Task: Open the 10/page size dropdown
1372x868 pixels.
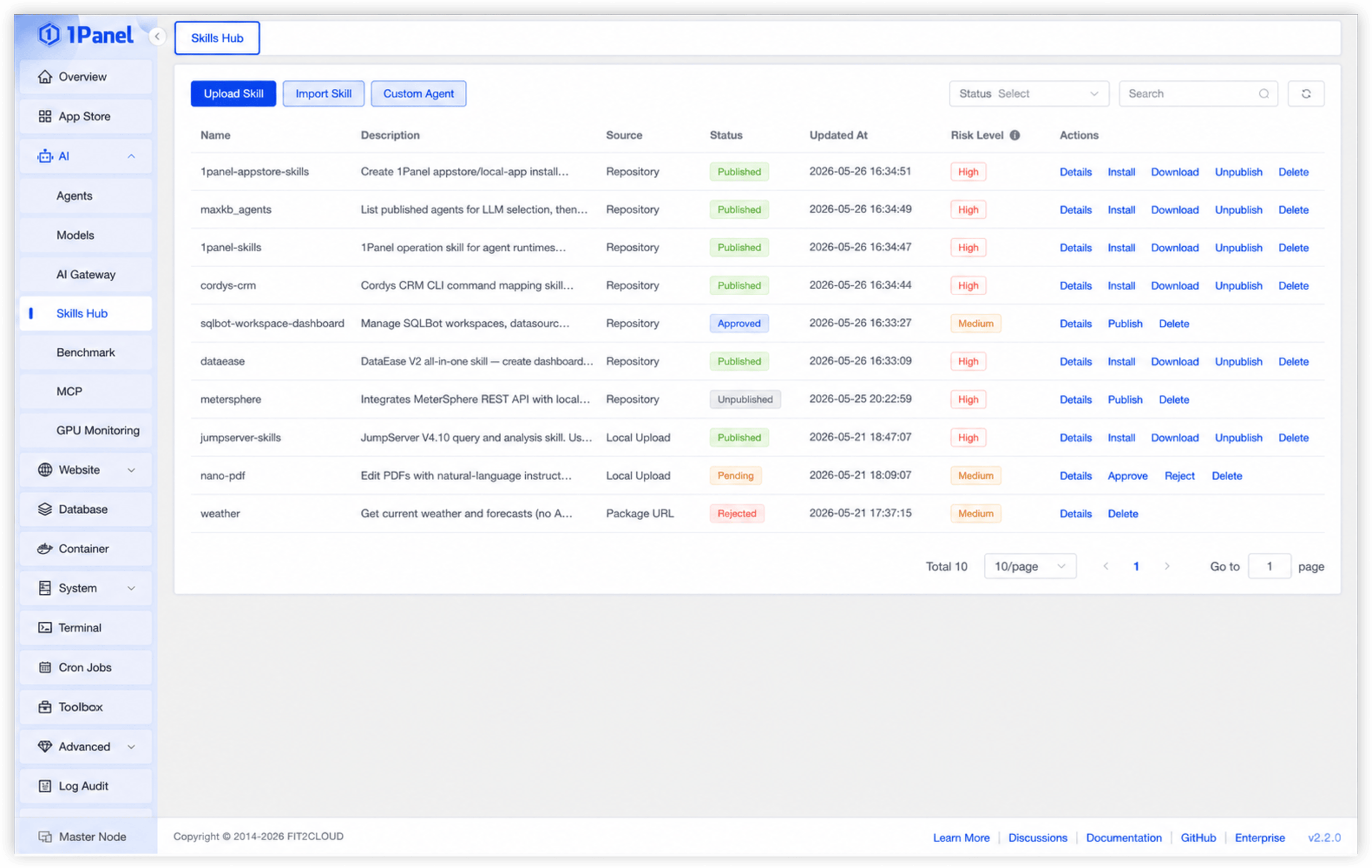Action: click(x=1030, y=566)
